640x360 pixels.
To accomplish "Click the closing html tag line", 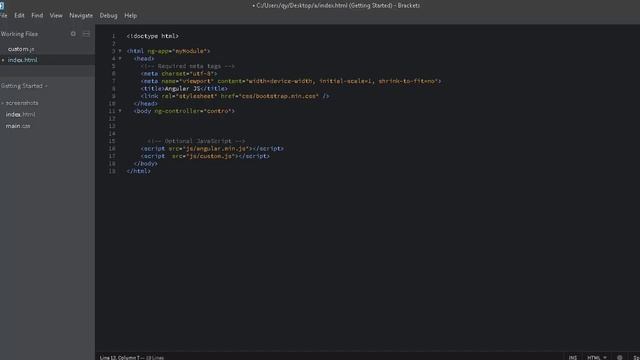I will (x=139, y=171).
